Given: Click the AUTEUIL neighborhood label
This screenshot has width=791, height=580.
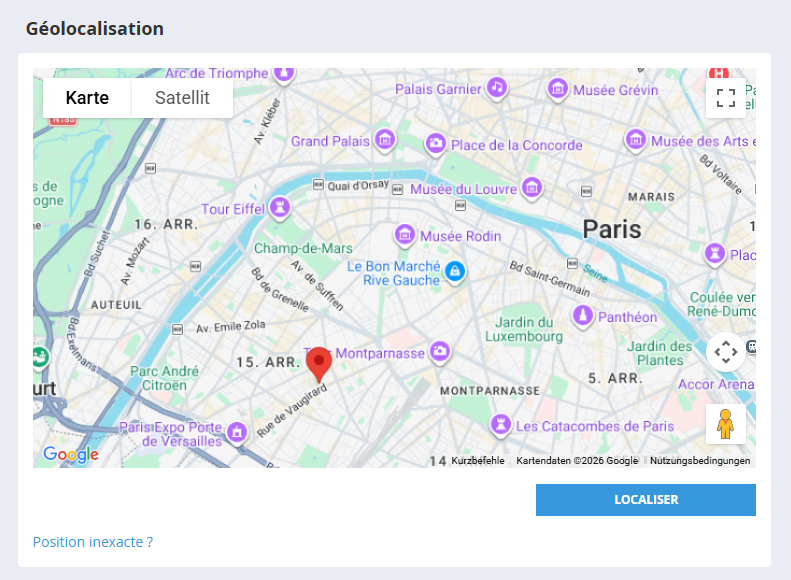Looking at the screenshot, I should coord(117,305).
